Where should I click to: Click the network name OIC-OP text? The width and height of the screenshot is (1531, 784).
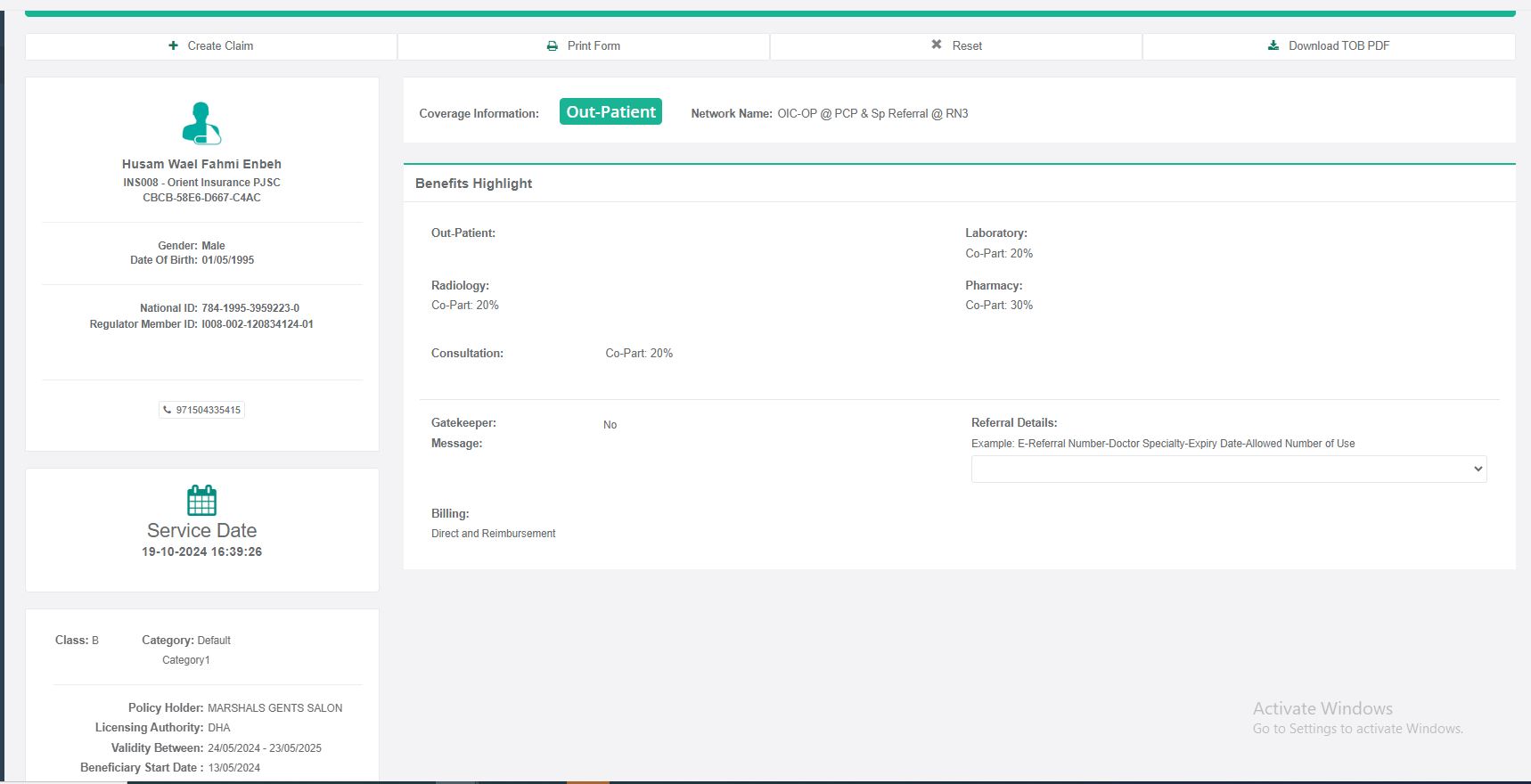coord(872,113)
